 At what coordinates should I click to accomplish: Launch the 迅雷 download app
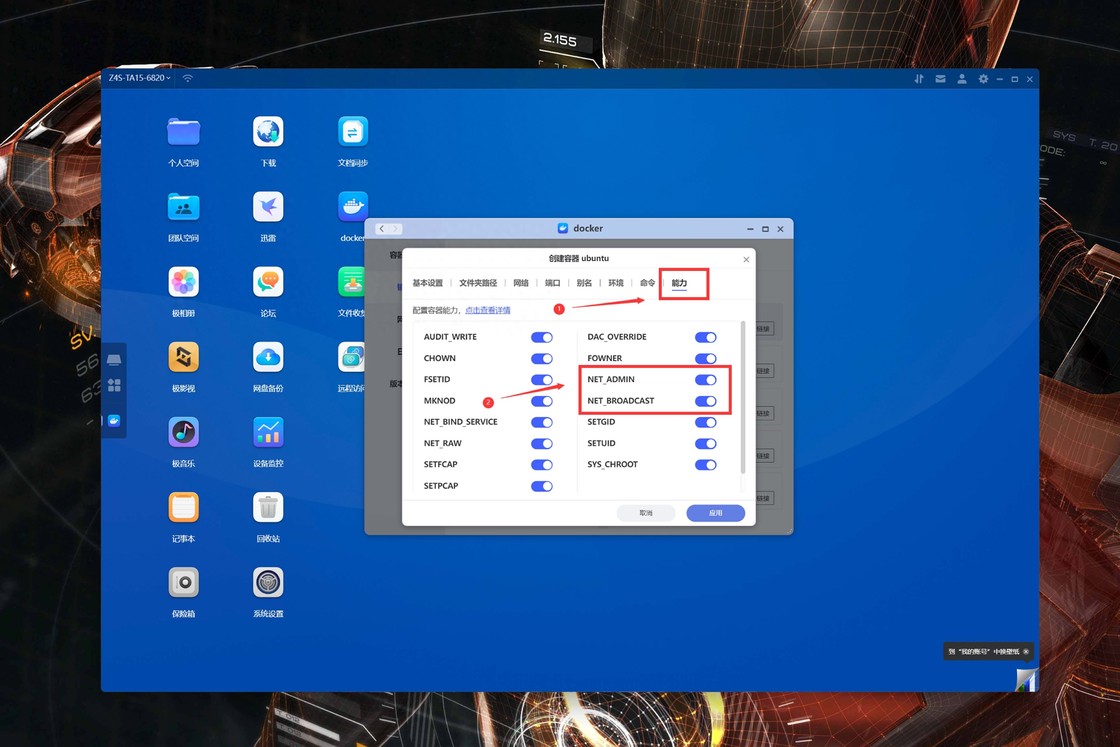point(268,207)
